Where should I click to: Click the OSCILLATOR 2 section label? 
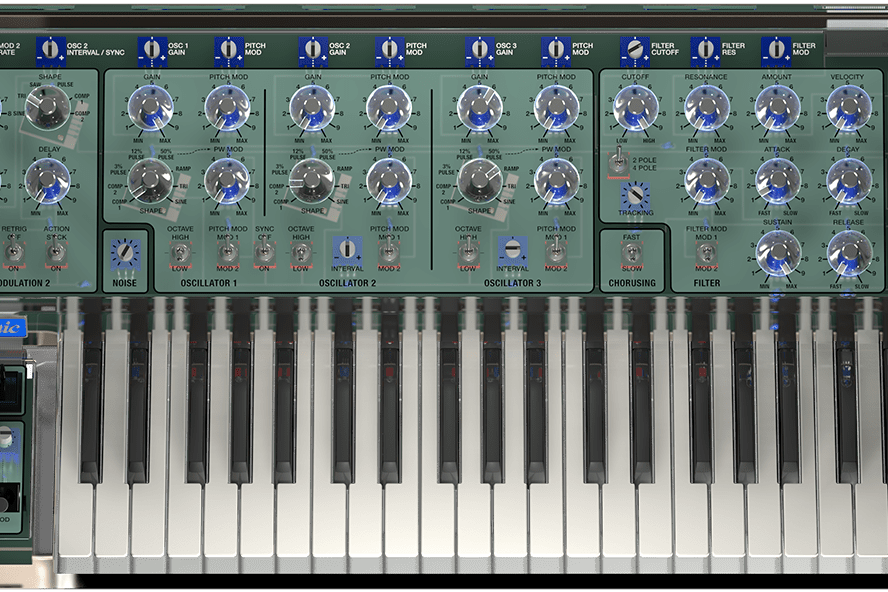[347, 283]
